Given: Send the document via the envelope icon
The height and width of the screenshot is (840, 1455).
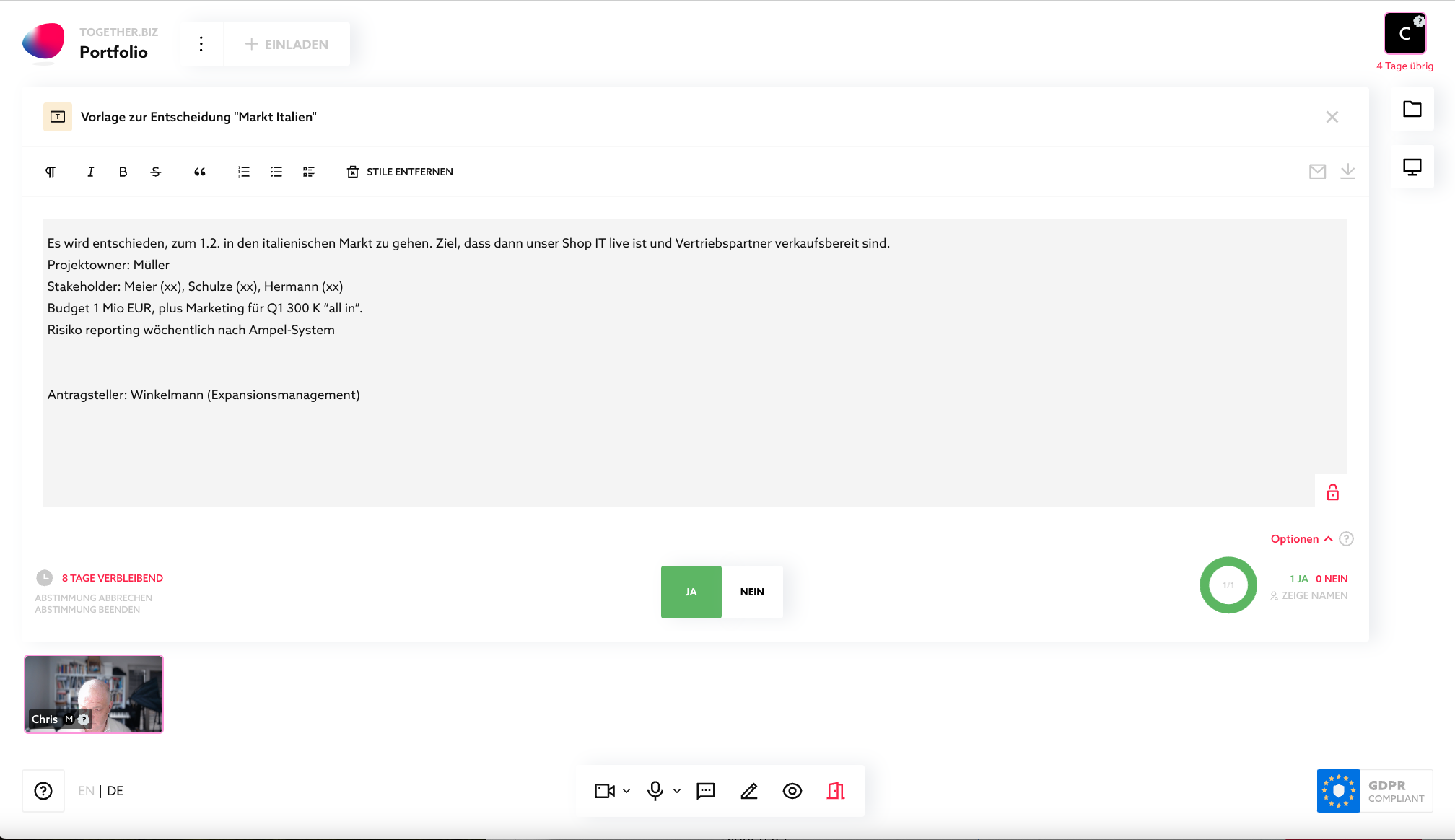Looking at the screenshot, I should (x=1317, y=172).
